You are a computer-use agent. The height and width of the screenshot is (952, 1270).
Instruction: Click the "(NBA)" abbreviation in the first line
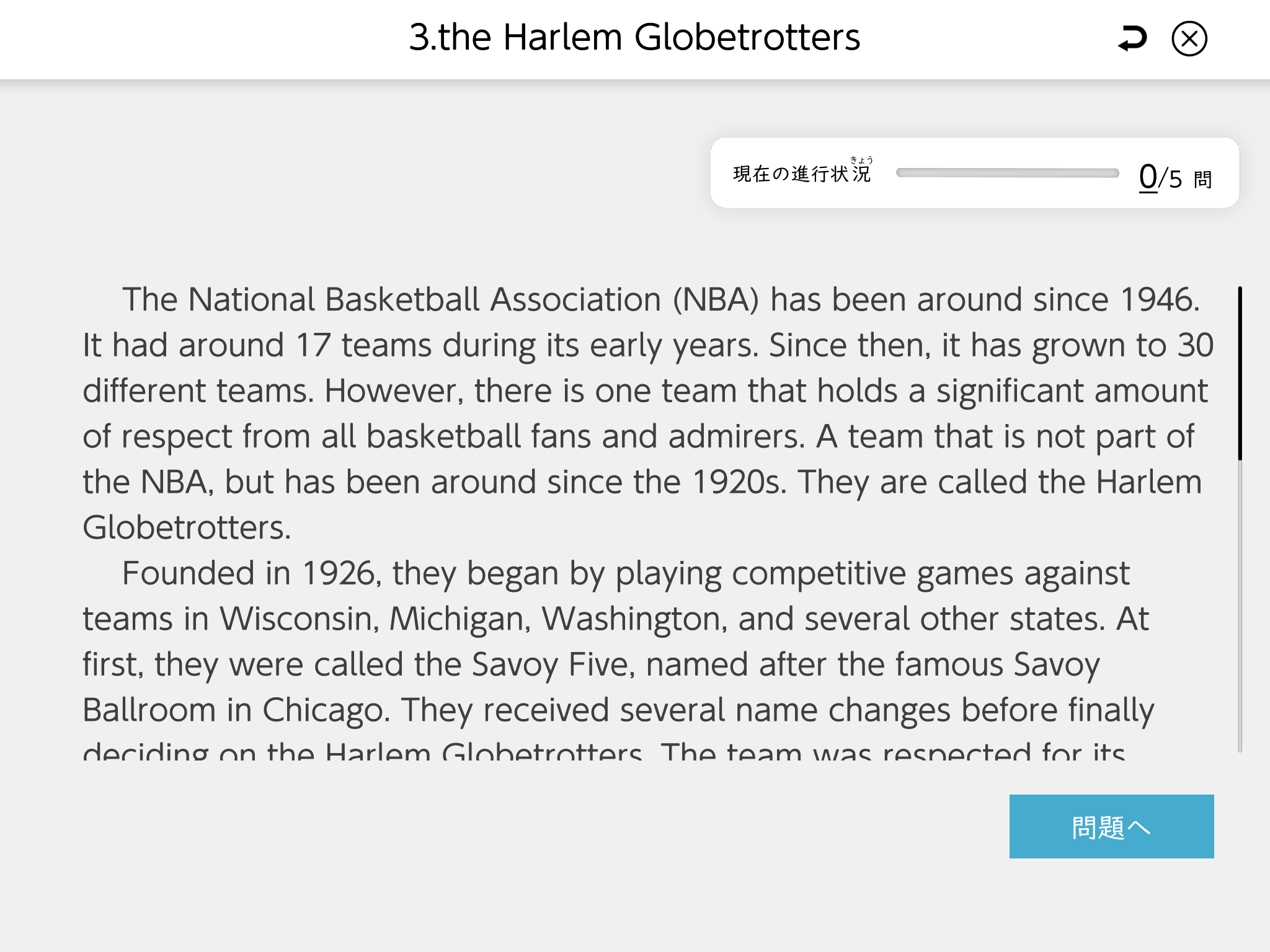[x=716, y=300]
